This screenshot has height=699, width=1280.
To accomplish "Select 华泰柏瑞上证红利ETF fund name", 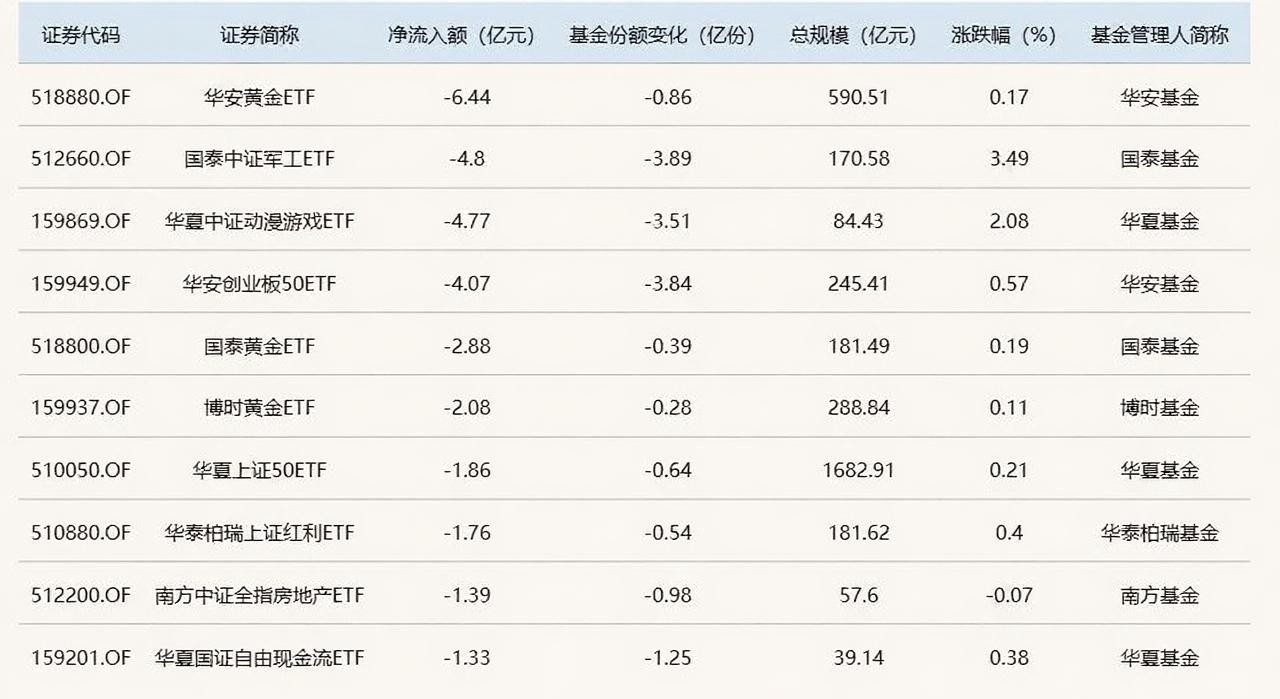I will 259,533.
